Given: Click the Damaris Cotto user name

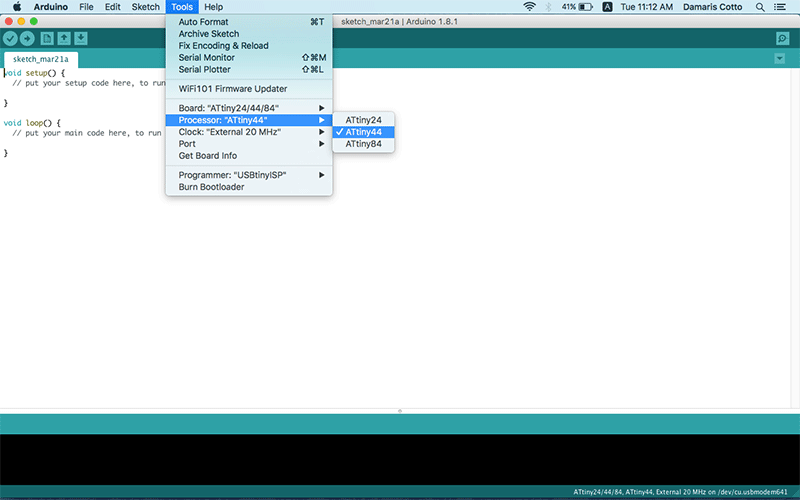Looking at the screenshot, I should (x=712, y=7).
